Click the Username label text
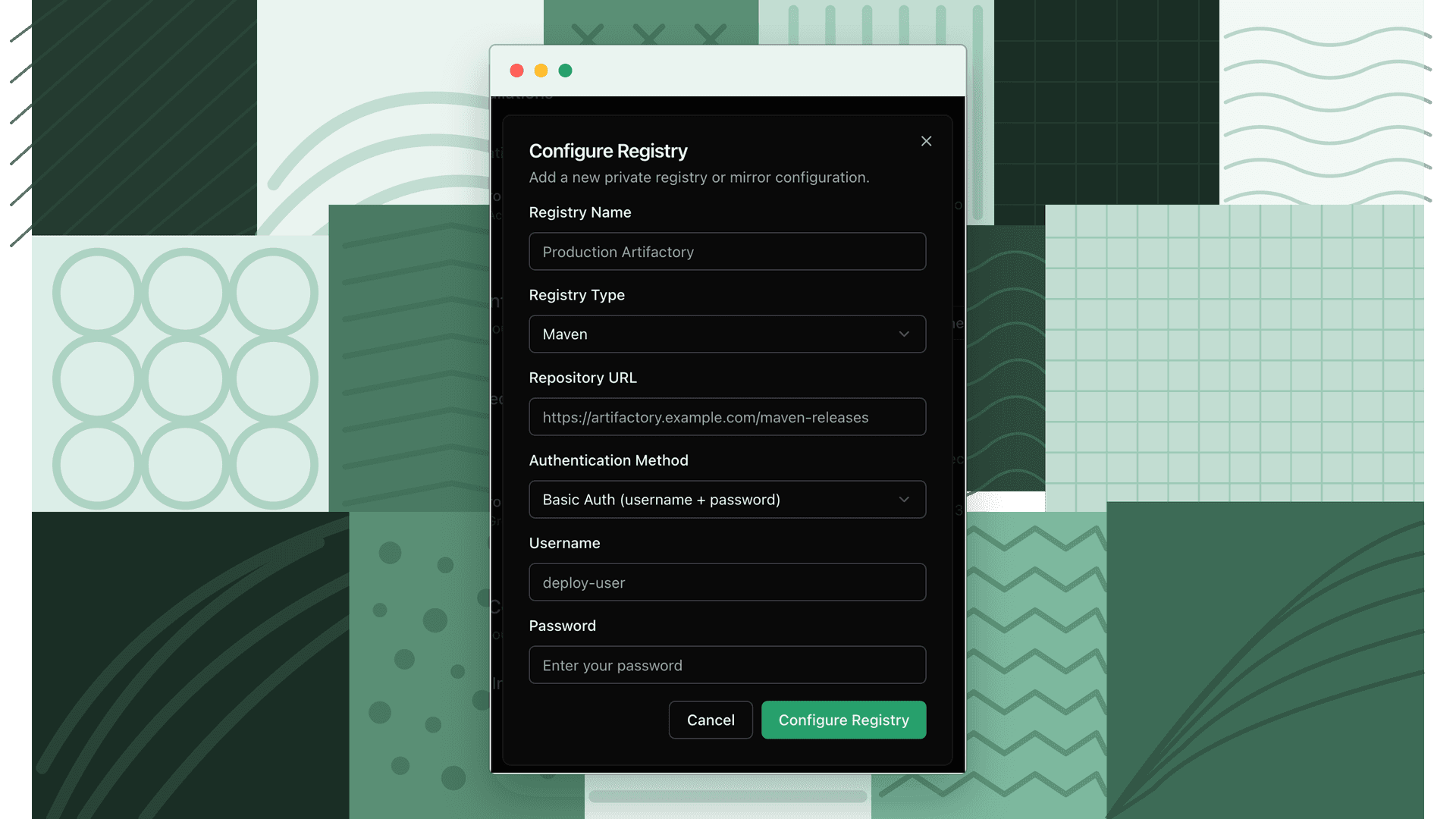The image size is (1456, 819). pyautogui.click(x=564, y=543)
